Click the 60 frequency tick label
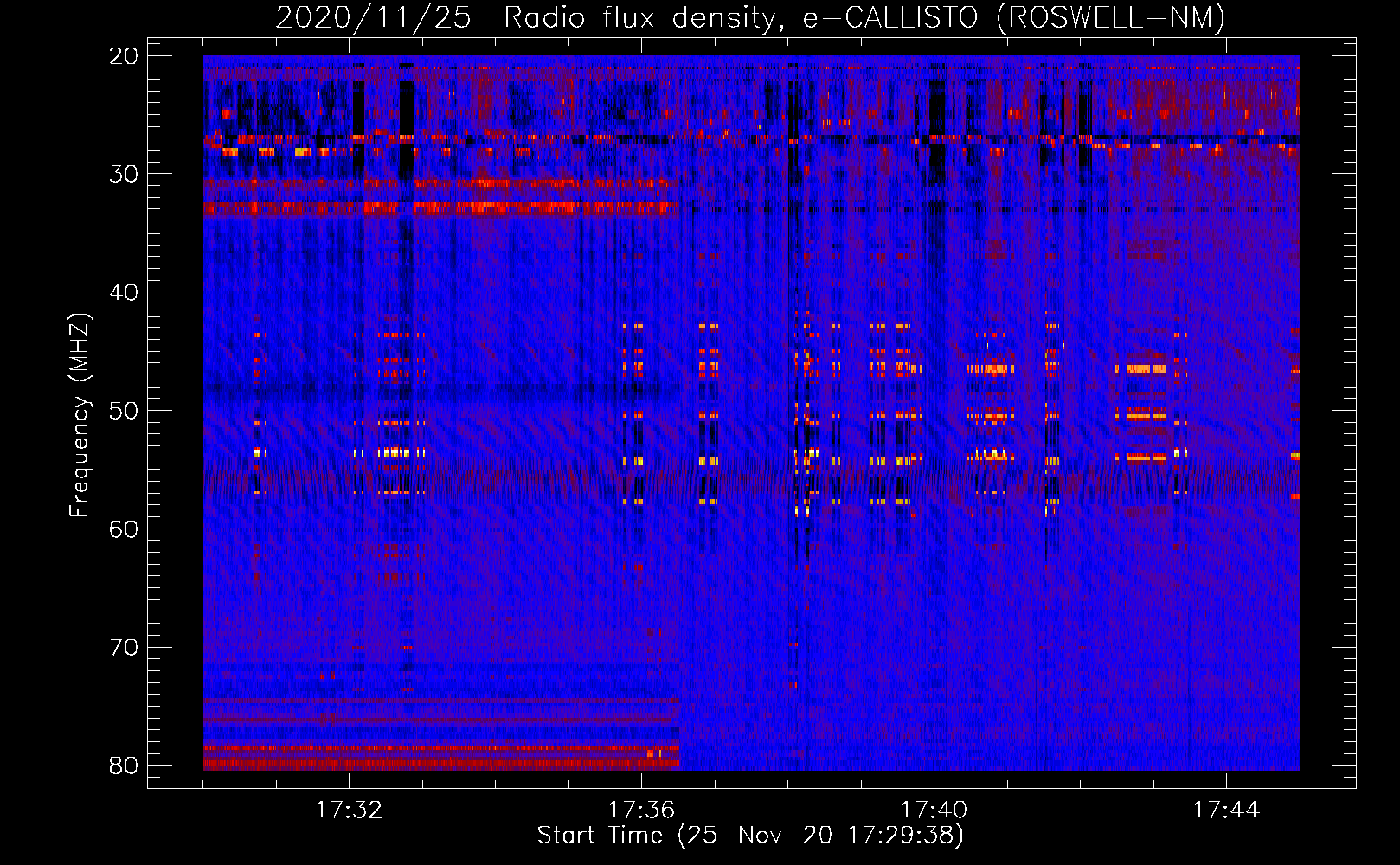This screenshot has width=1400, height=865. 125,529
